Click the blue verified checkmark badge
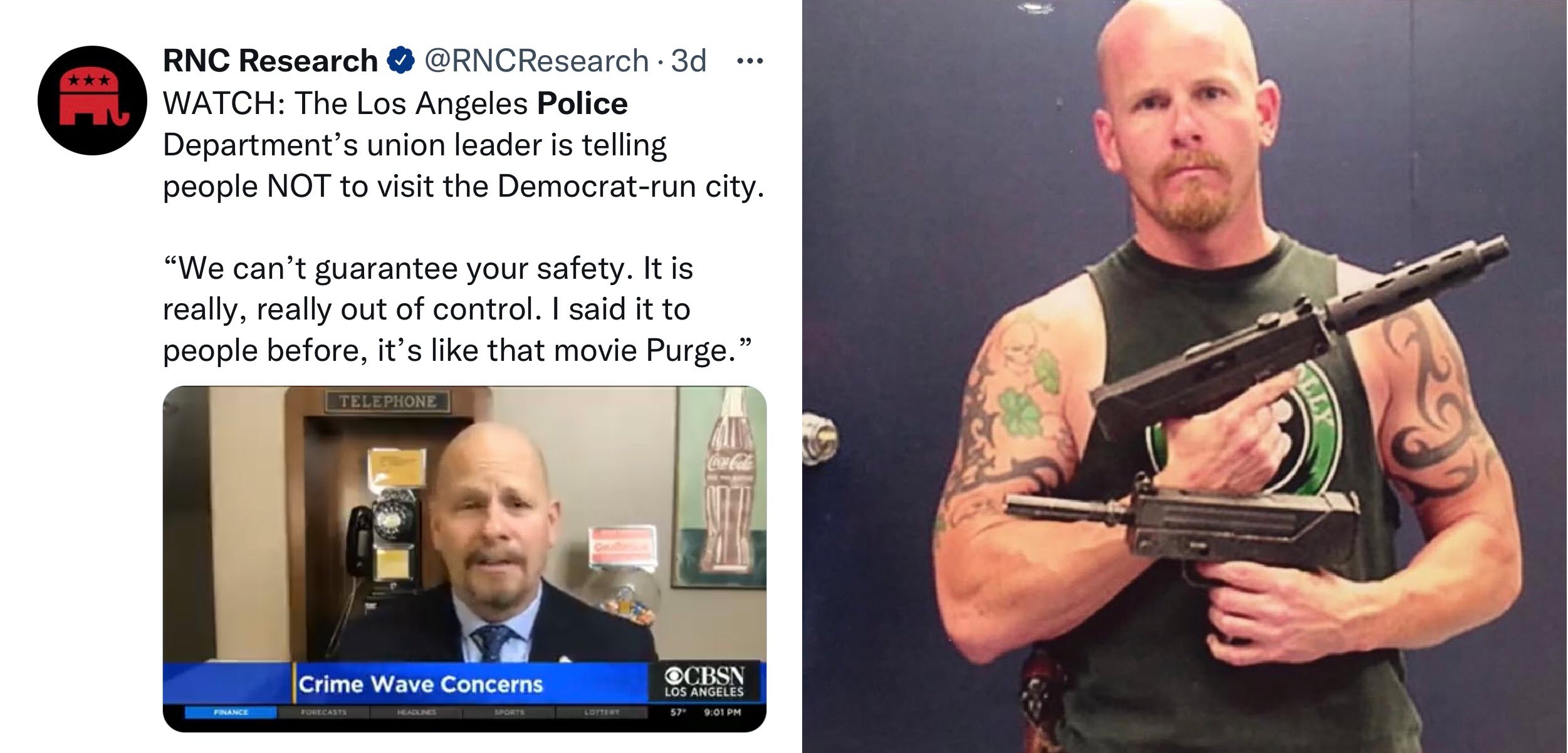 pyautogui.click(x=400, y=61)
